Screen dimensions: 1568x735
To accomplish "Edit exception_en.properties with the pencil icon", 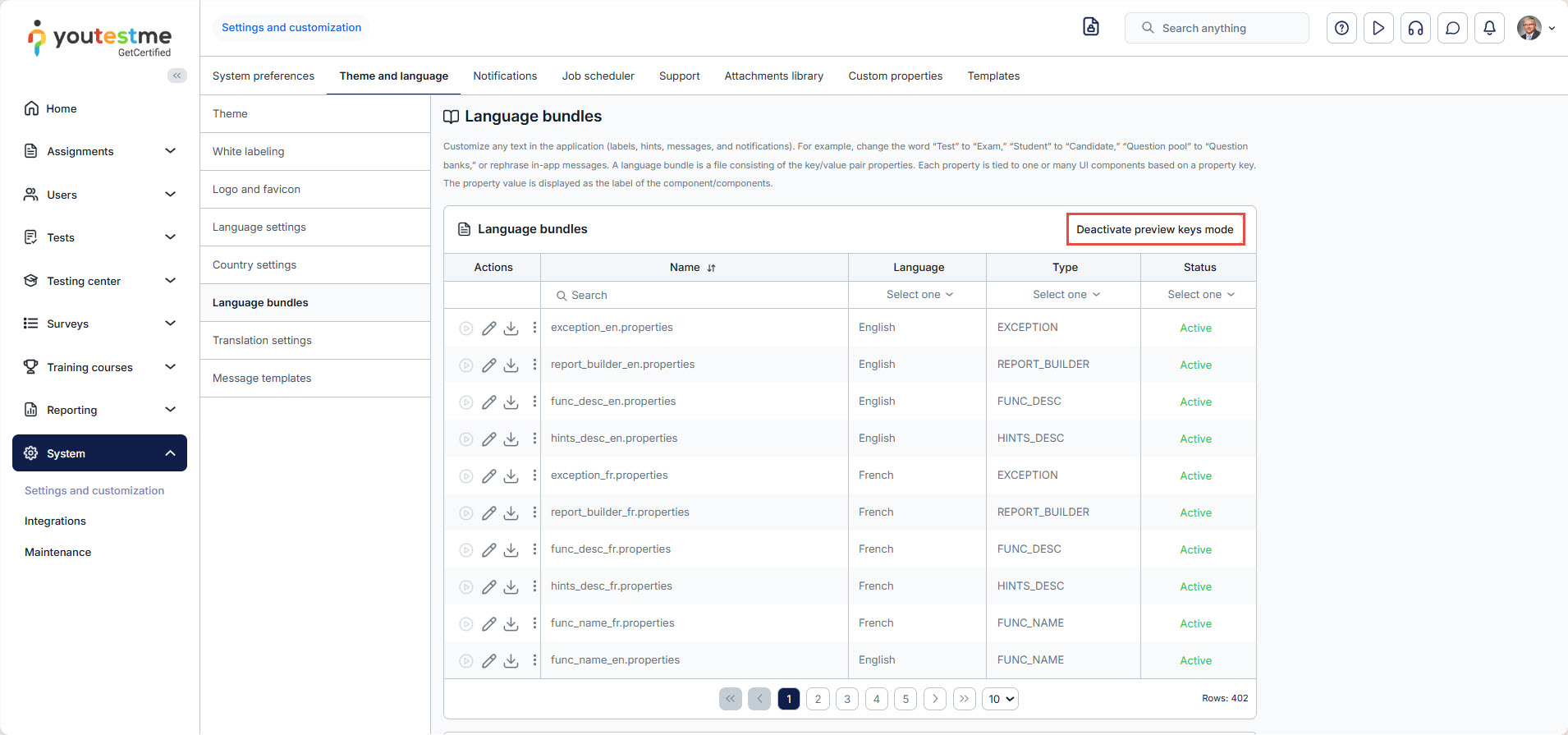I will pos(488,328).
